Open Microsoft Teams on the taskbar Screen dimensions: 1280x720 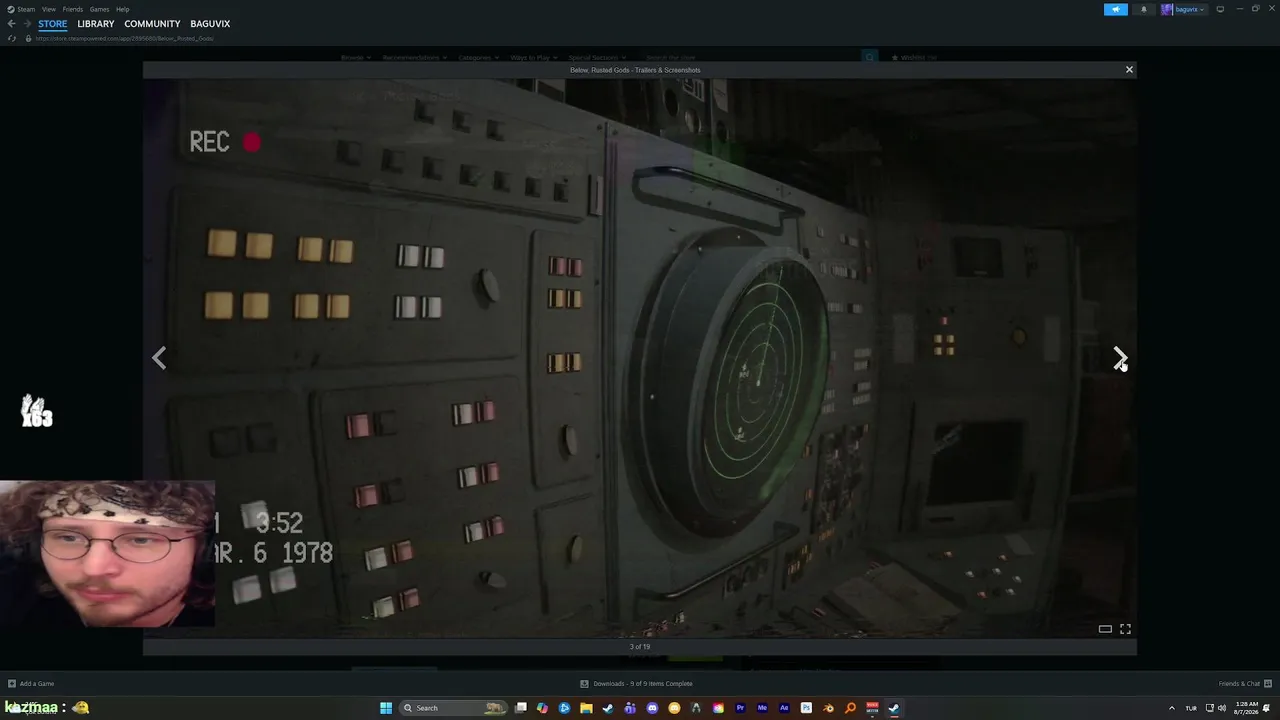[630, 708]
